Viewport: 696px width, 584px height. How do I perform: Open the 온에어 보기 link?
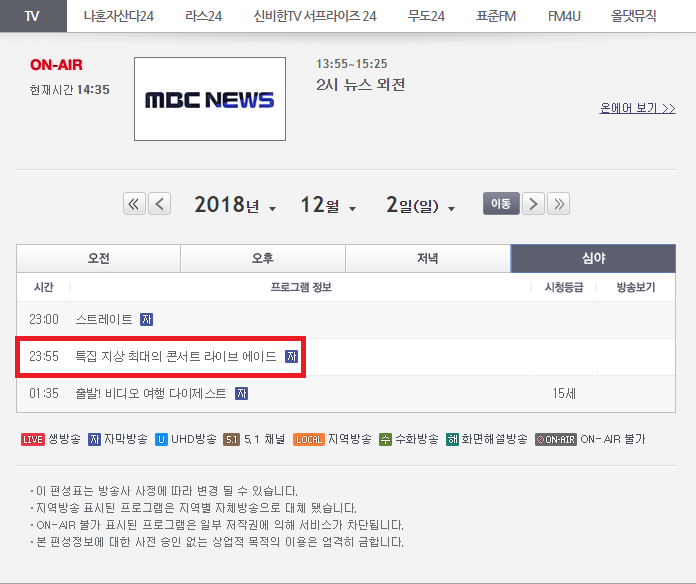click(637, 108)
